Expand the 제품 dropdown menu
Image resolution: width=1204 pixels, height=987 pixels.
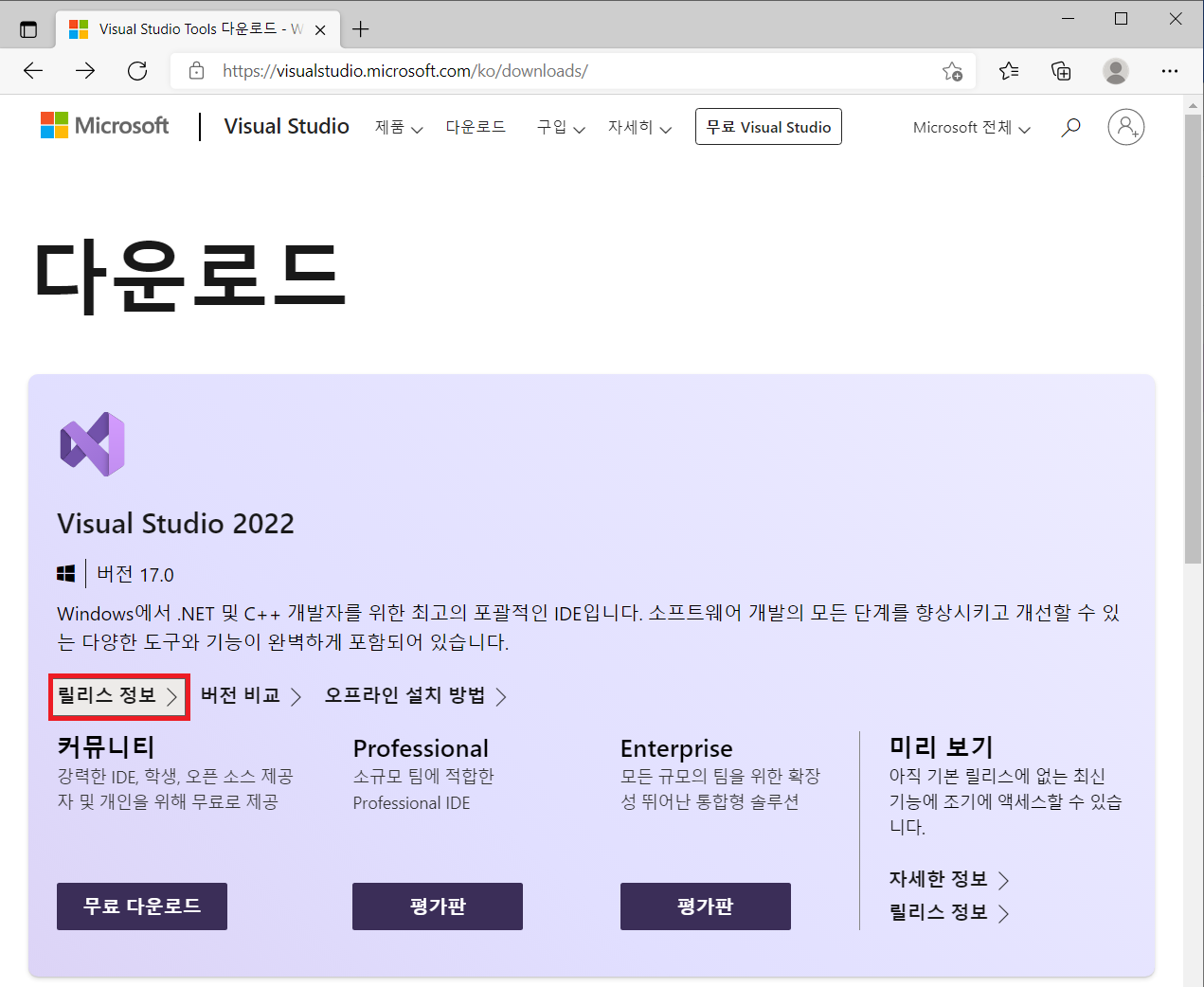pyautogui.click(x=399, y=127)
